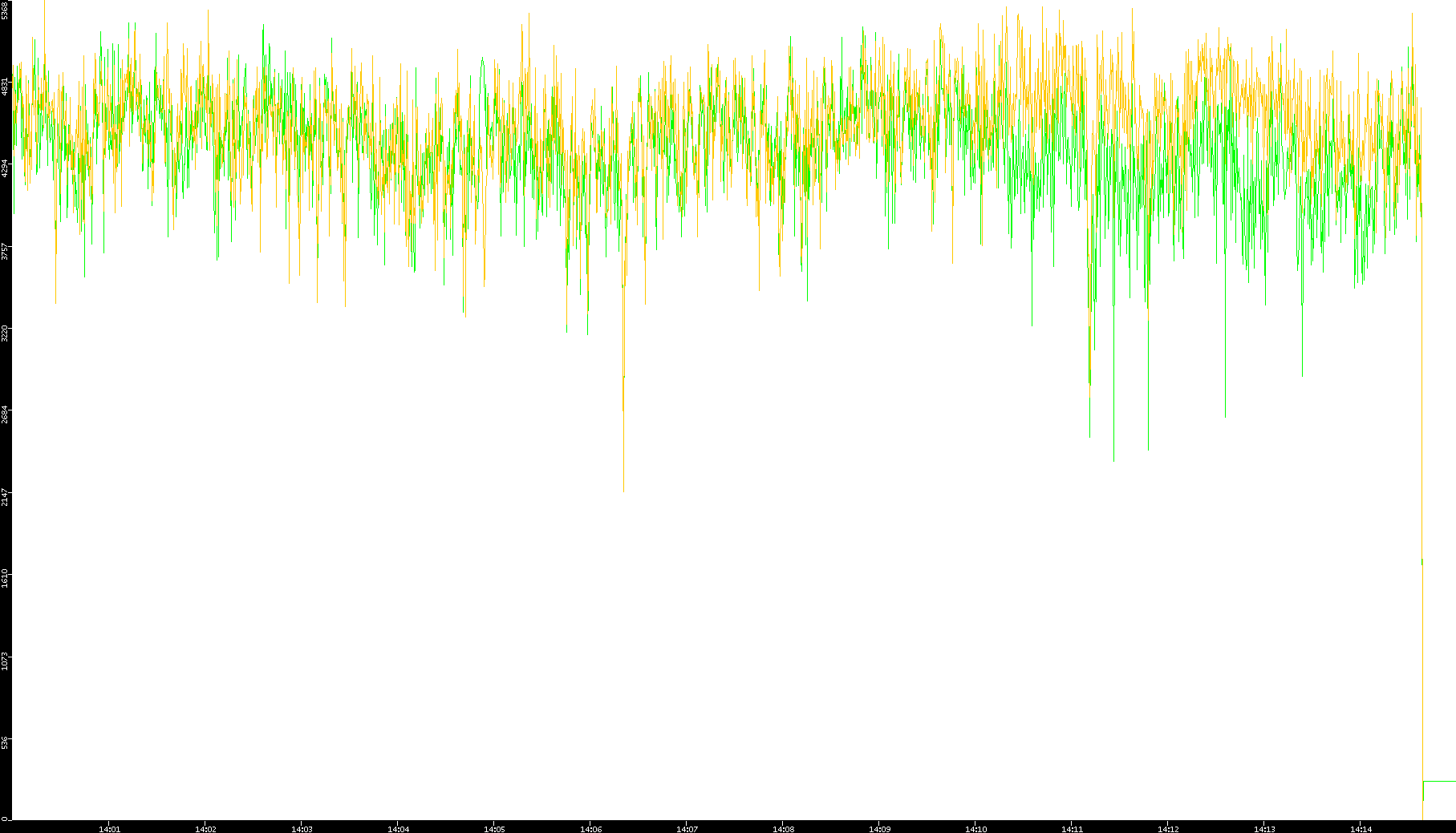Image resolution: width=1456 pixels, height=833 pixels.
Task: Select the 1610 value axis label
Action: click(6, 578)
